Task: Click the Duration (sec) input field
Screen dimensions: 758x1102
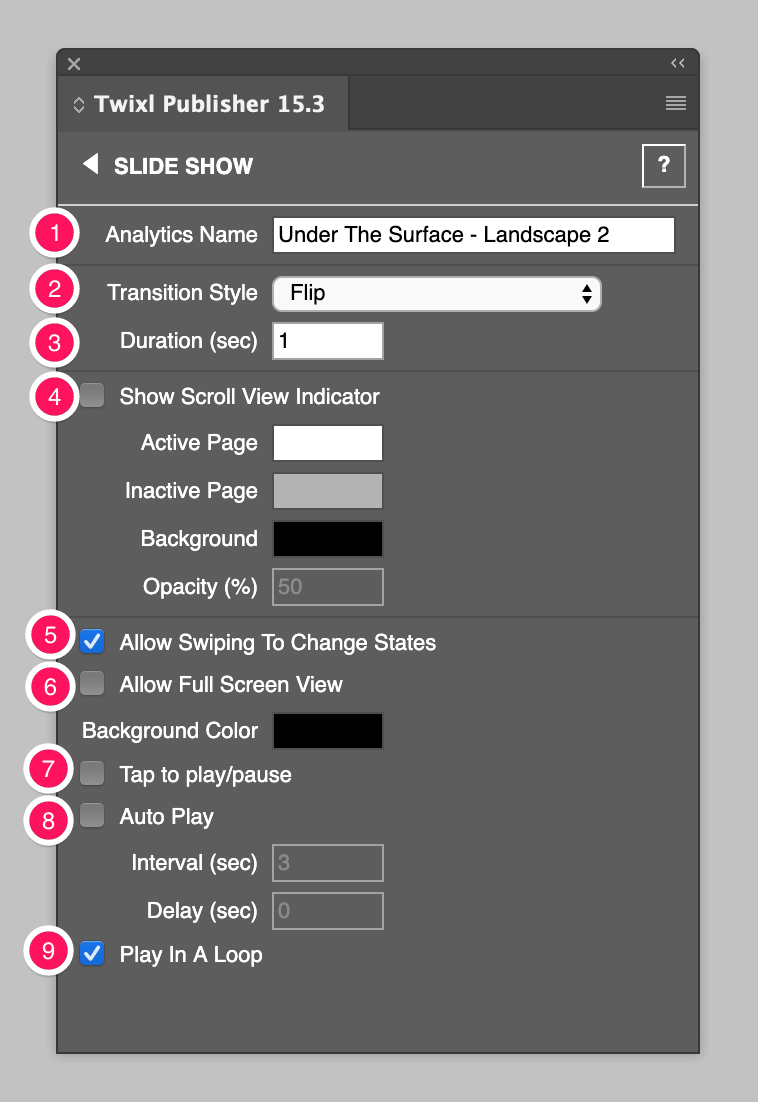Action: [x=328, y=341]
